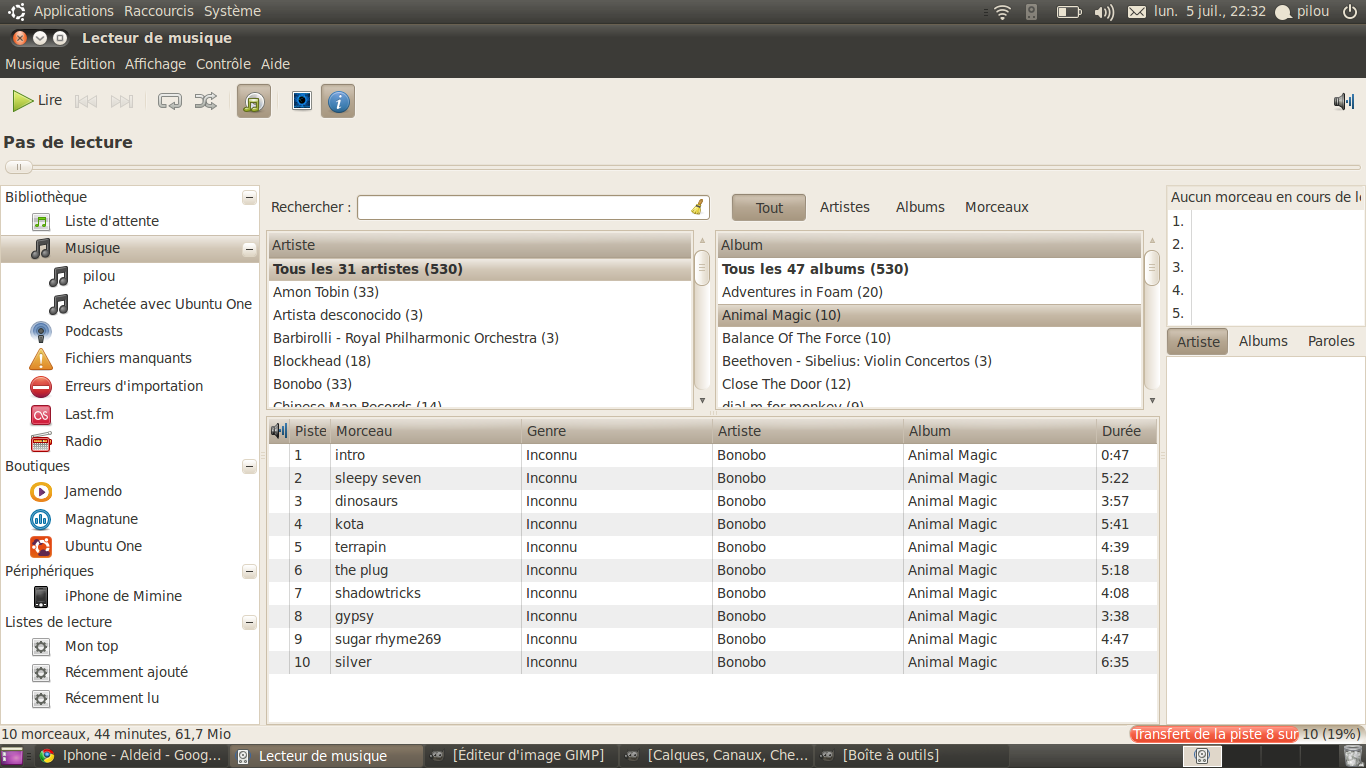Click the visualization icon in toolbar
This screenshot has width=1366, height=768.
[x=301, y=101]
